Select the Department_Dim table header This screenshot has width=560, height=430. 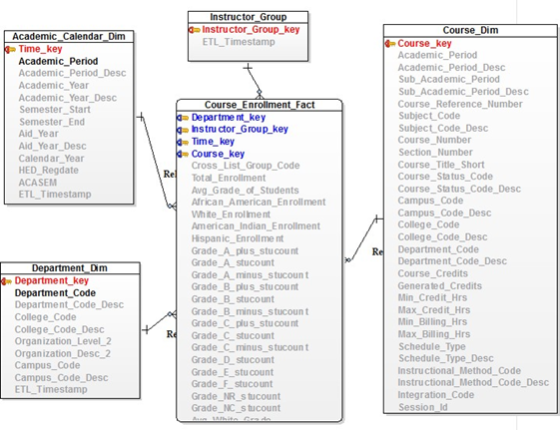[70, 268]
